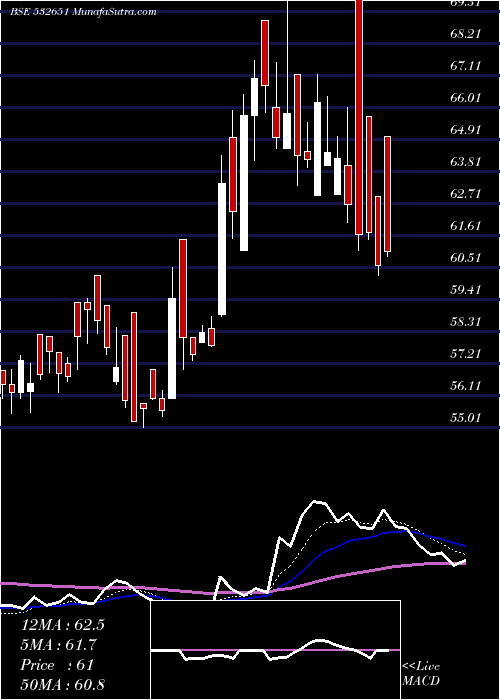Click the 57.21 price axis label
The height and width of the screenshot is (700, 500).
pos(466,354)
